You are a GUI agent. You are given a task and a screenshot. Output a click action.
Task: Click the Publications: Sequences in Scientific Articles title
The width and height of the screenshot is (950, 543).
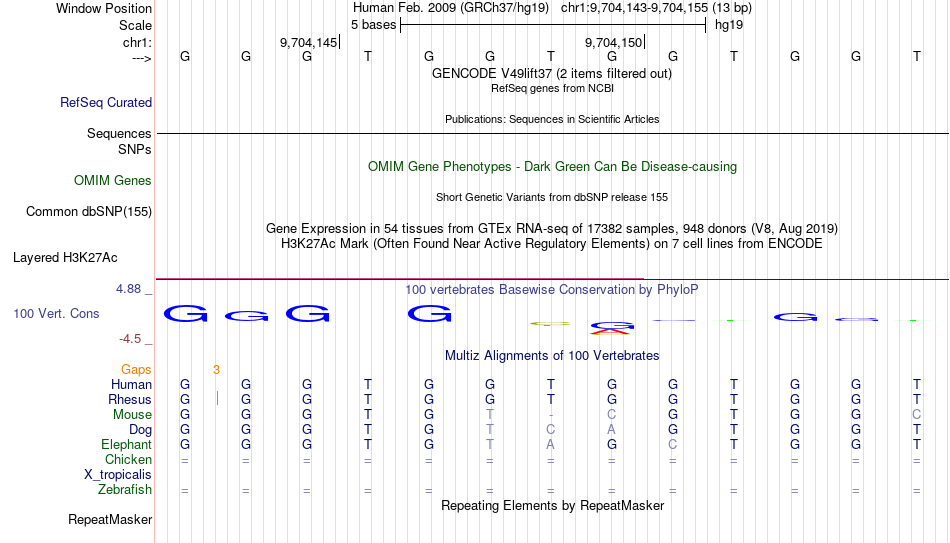[x=551, y=119]
